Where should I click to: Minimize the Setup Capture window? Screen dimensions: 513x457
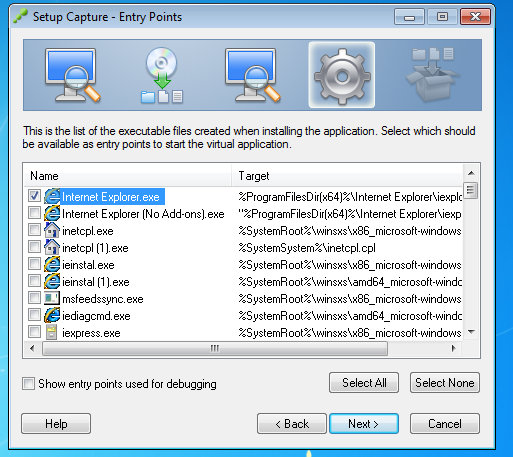pyautogui.click(x=409, y=17)
